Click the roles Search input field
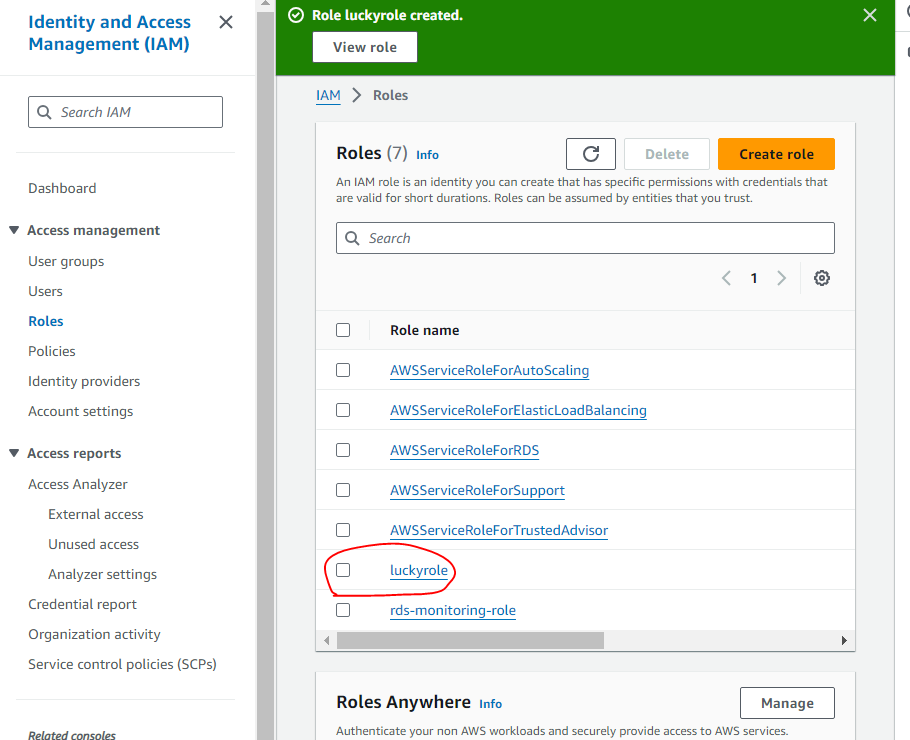This screenshot has width=910, height=740. [x=585, y=238]
